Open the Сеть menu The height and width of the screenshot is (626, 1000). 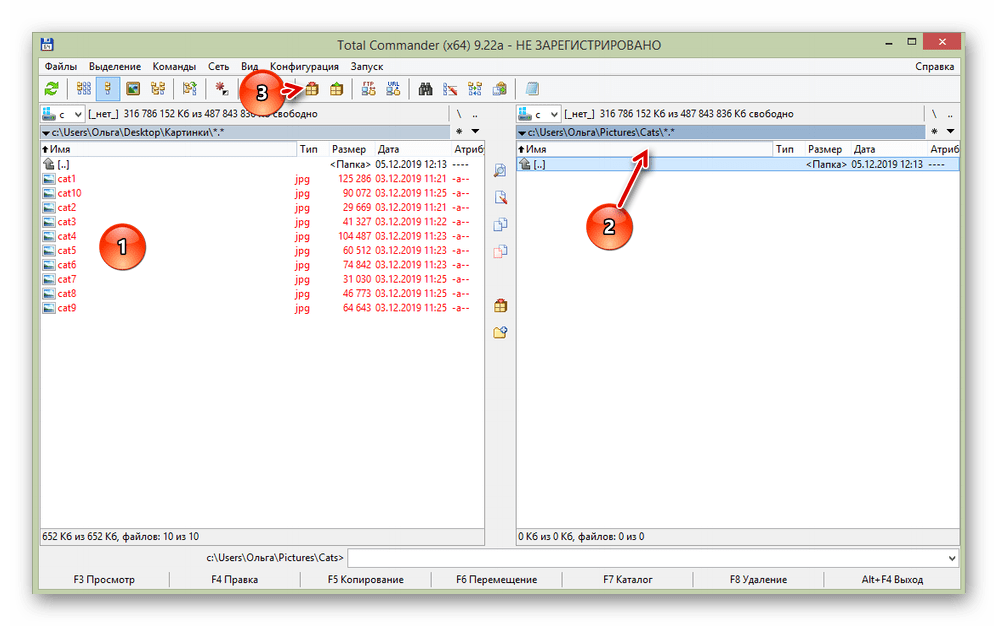pyautogui.click(x=218, y=66)
